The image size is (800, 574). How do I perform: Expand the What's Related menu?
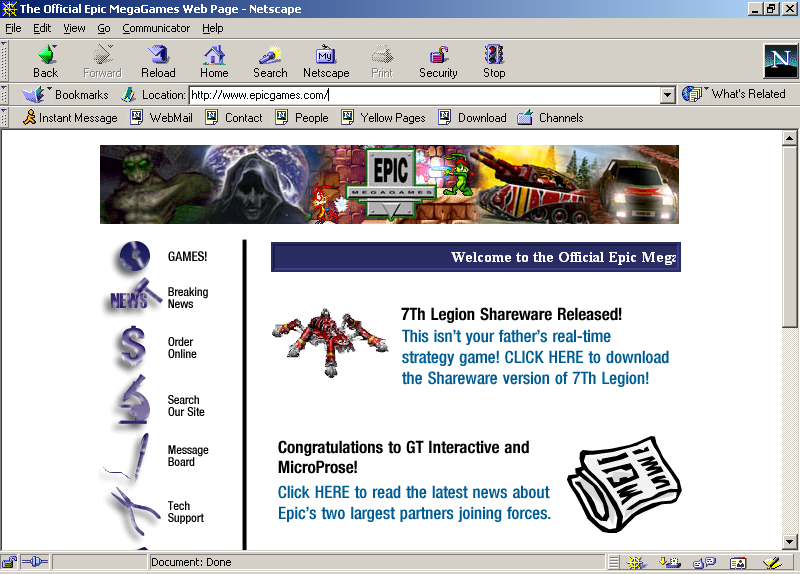tap(735, 94)
